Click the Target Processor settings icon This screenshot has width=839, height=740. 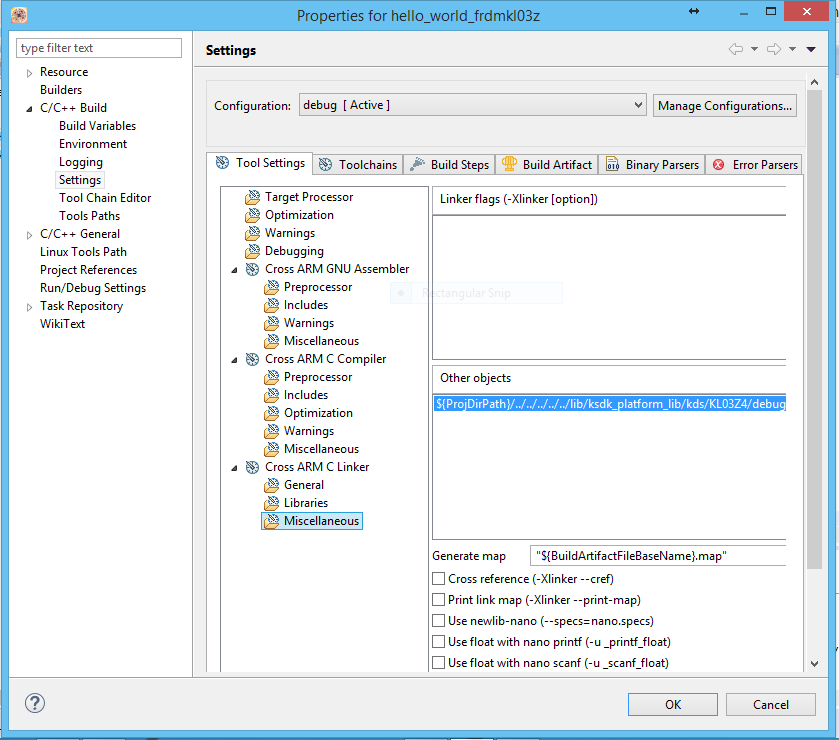click(253, 197)
